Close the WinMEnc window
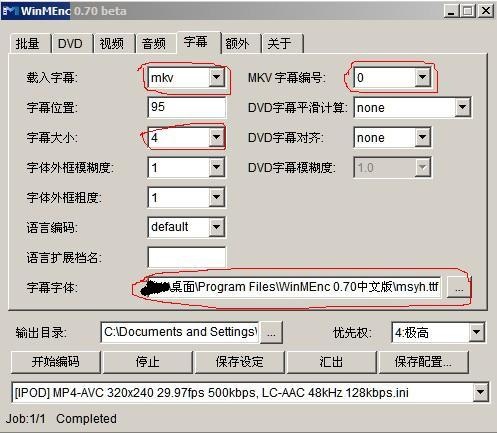The width and height of the screenshot is (497, 433). coord(486,11)
